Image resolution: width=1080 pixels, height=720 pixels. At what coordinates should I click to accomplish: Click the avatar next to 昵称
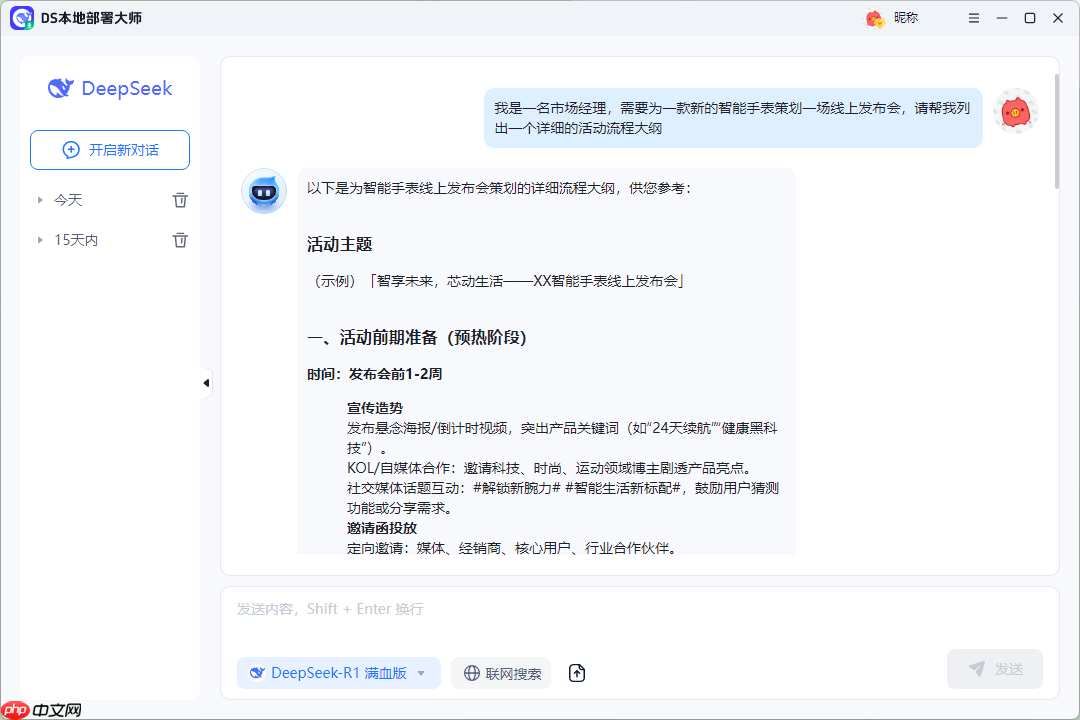click(873, 17)
